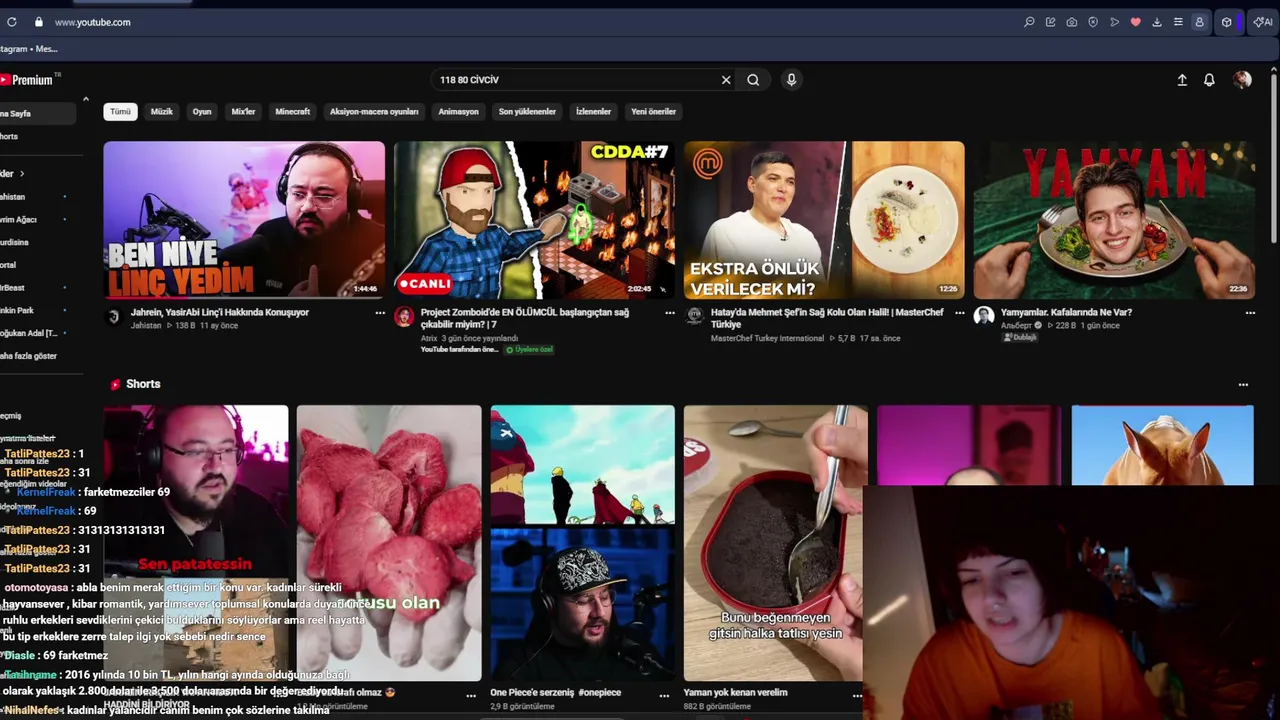Select the Yeni öneriler chip
1280x720 pixels.
point(653,112)
